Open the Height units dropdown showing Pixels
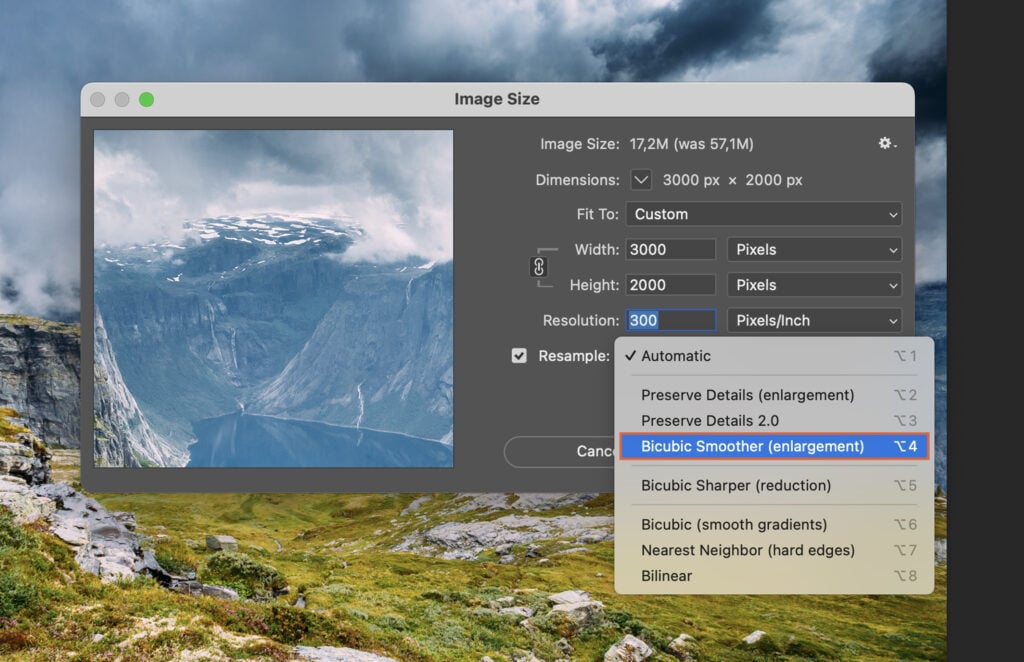Image resolution: width=1024 pixels, height=662 pixels. [814, 285]
